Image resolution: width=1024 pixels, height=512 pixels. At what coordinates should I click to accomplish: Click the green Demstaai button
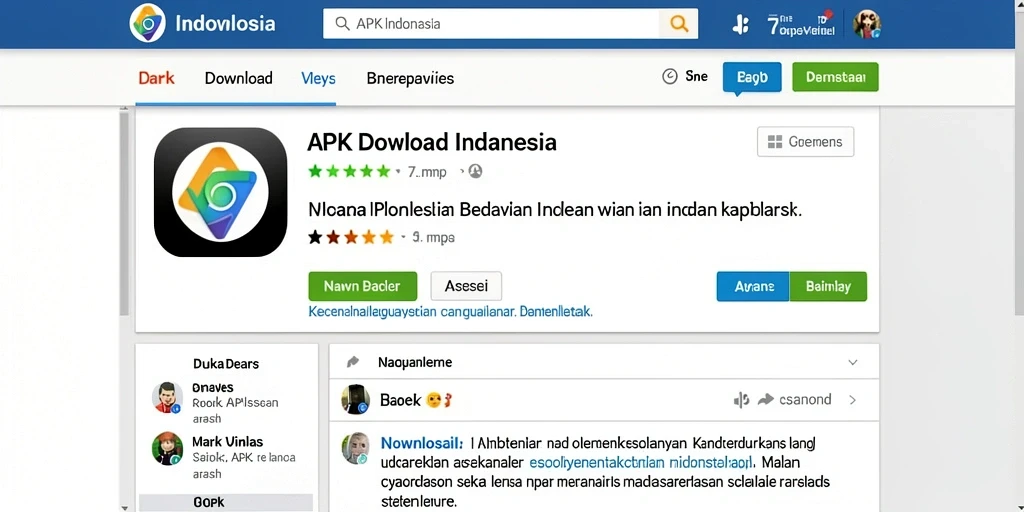click(x=835, y=77)
